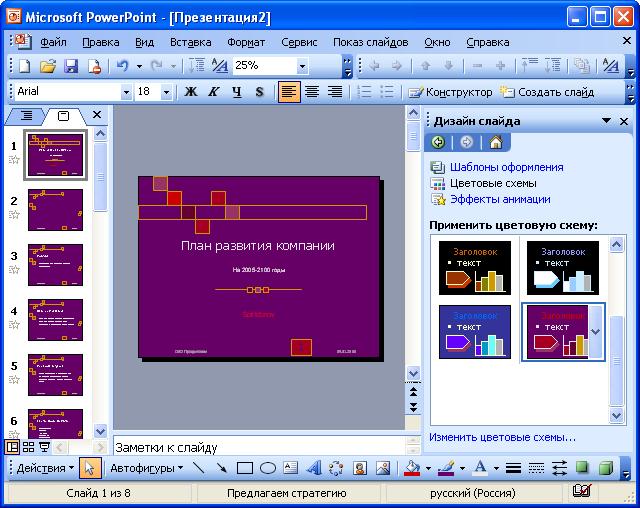
Task: Open the Правка menu
Action: [101, 42]
